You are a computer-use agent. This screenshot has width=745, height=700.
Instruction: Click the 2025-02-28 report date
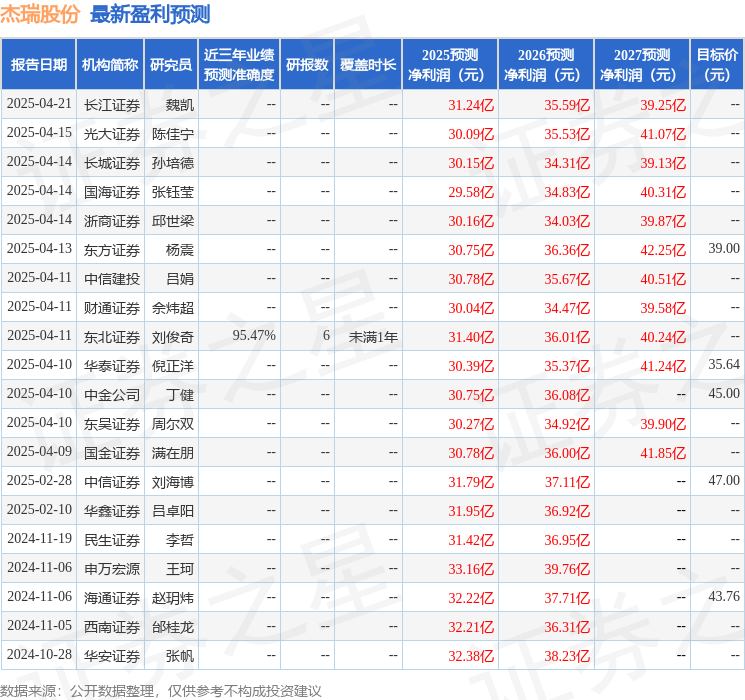39,480
